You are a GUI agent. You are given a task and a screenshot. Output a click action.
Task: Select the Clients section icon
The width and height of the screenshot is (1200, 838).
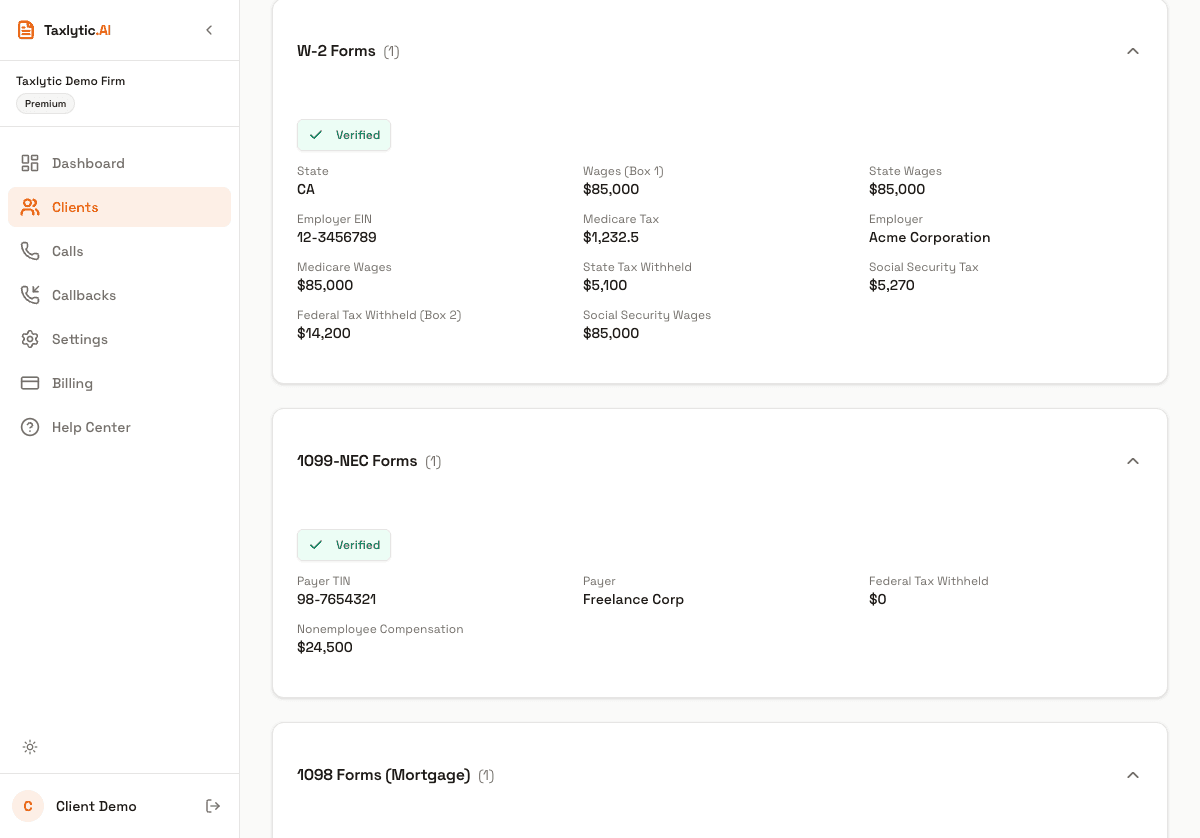[30, 207]
